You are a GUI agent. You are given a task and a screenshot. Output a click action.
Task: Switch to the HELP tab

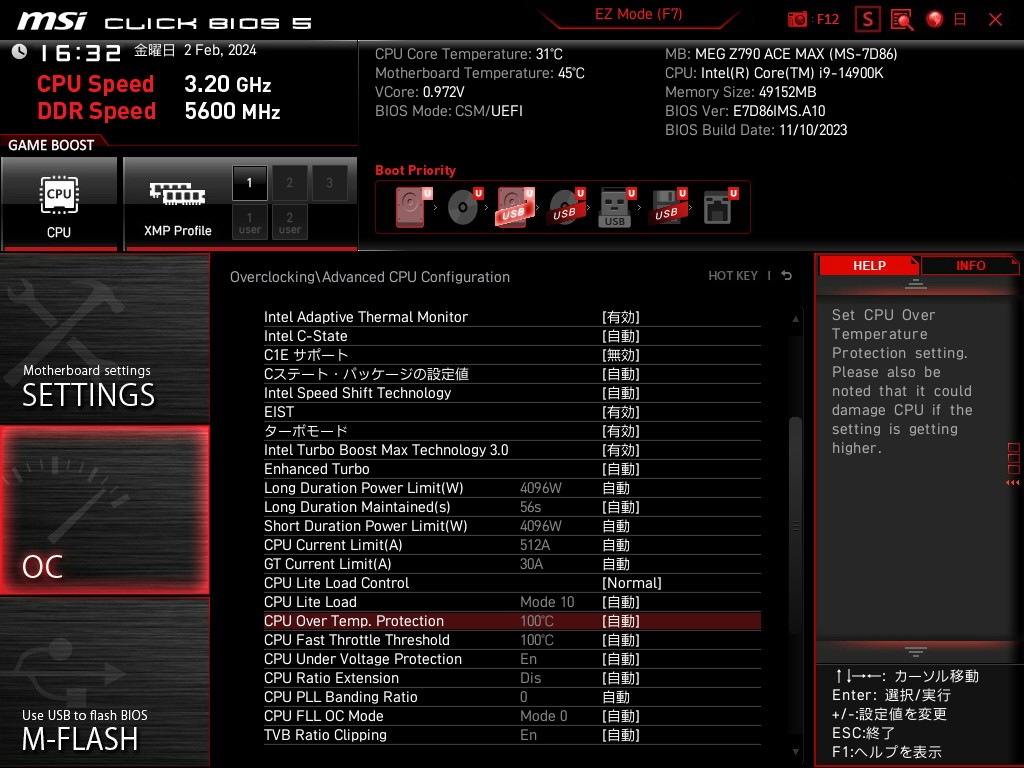coord(869,266)
